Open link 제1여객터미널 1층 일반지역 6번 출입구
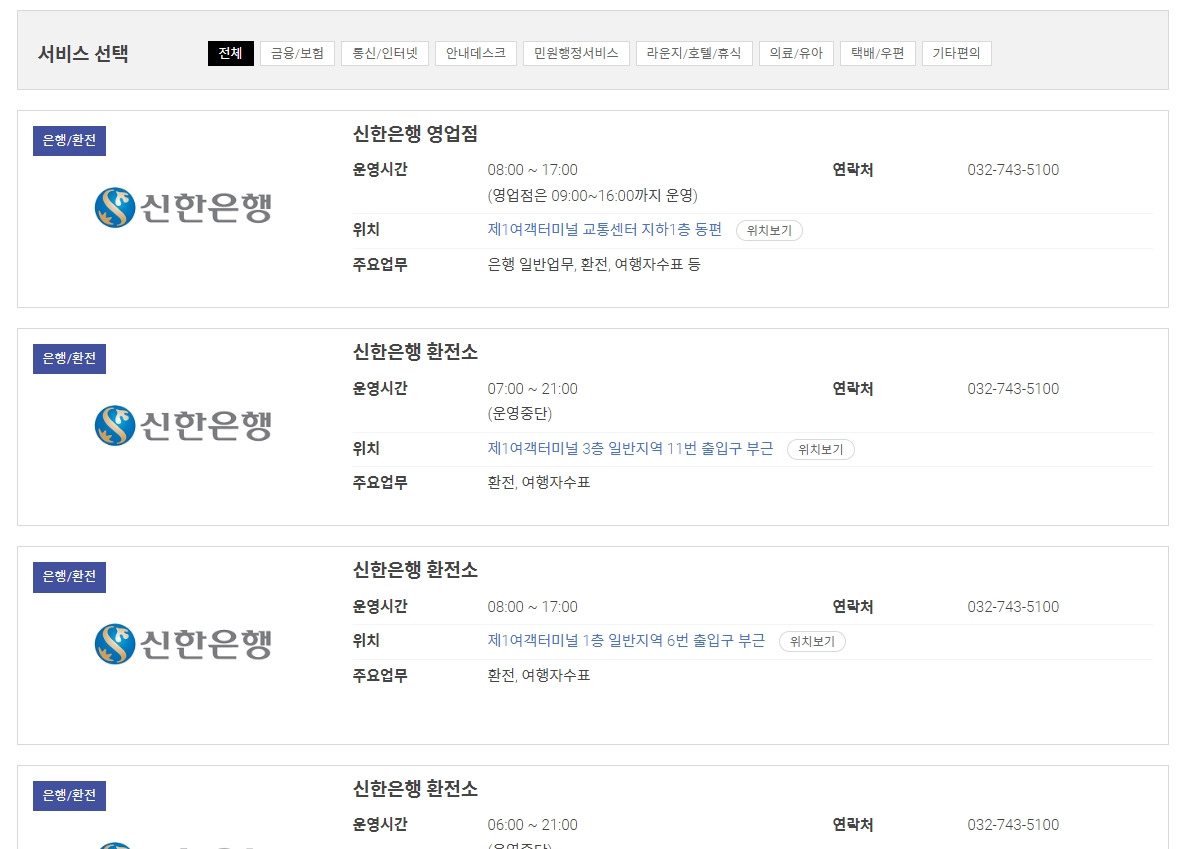Screen dimensions: 1190x849 pos(626,640)
